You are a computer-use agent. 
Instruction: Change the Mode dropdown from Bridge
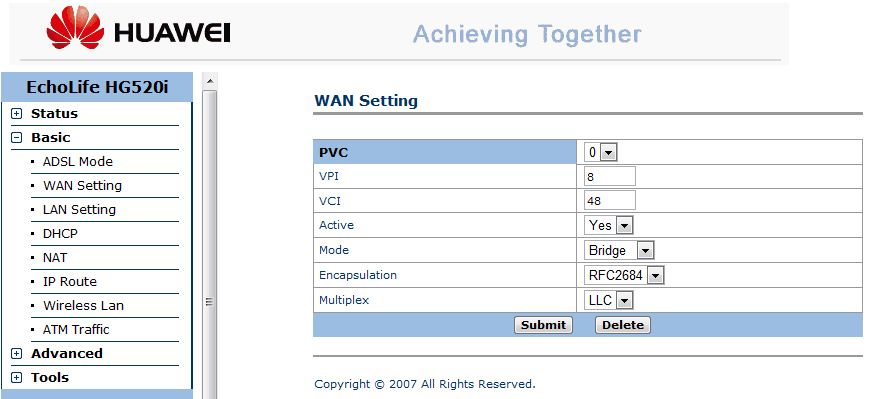[x=619, y=250]
